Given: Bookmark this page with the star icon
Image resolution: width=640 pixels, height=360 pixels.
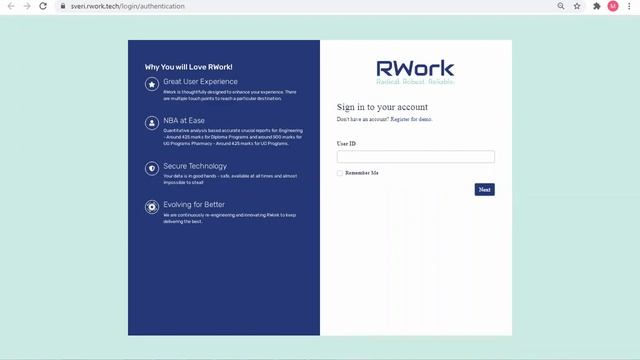Looking at the screenshot, I should [577, 6].
